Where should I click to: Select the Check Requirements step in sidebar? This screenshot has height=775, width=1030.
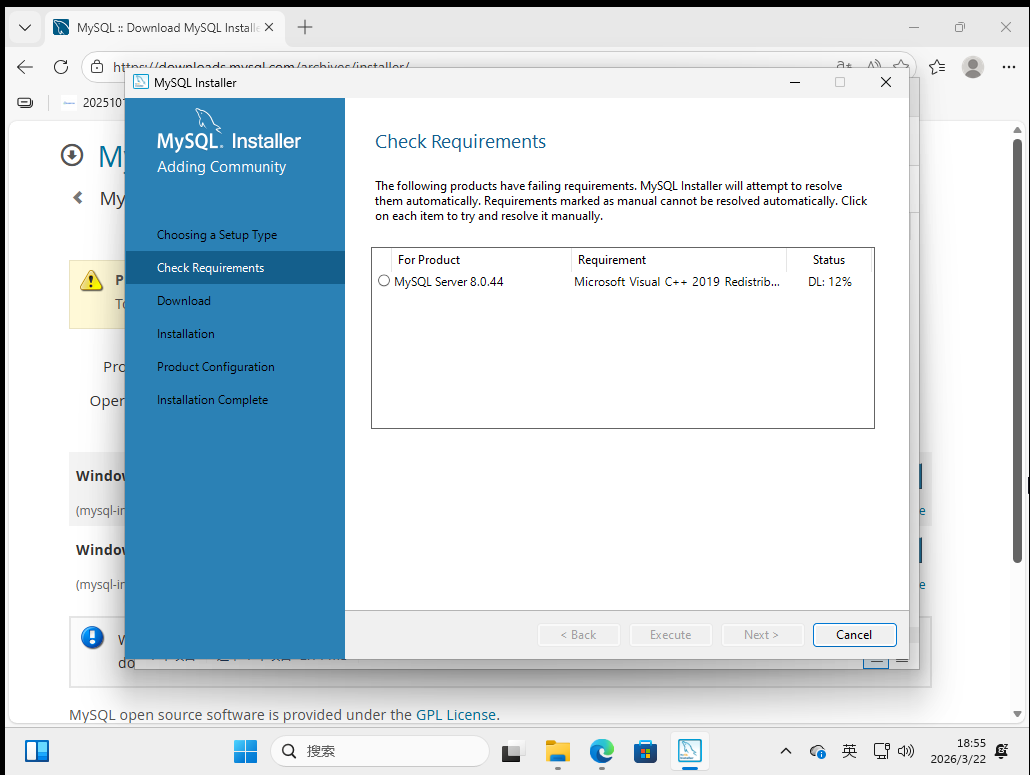[x=235, y=267]
